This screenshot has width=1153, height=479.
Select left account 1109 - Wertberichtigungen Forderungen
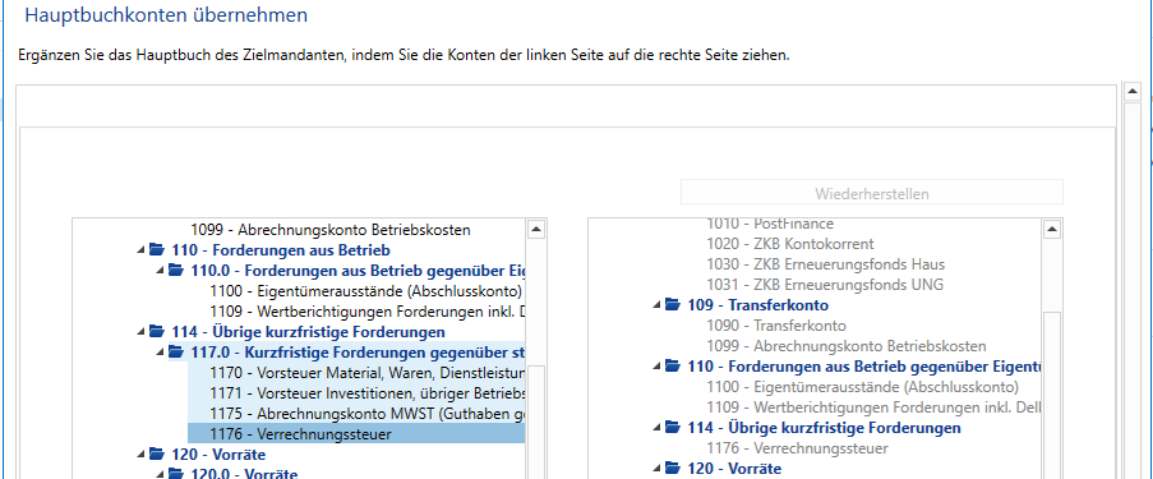tap(367, 311)
